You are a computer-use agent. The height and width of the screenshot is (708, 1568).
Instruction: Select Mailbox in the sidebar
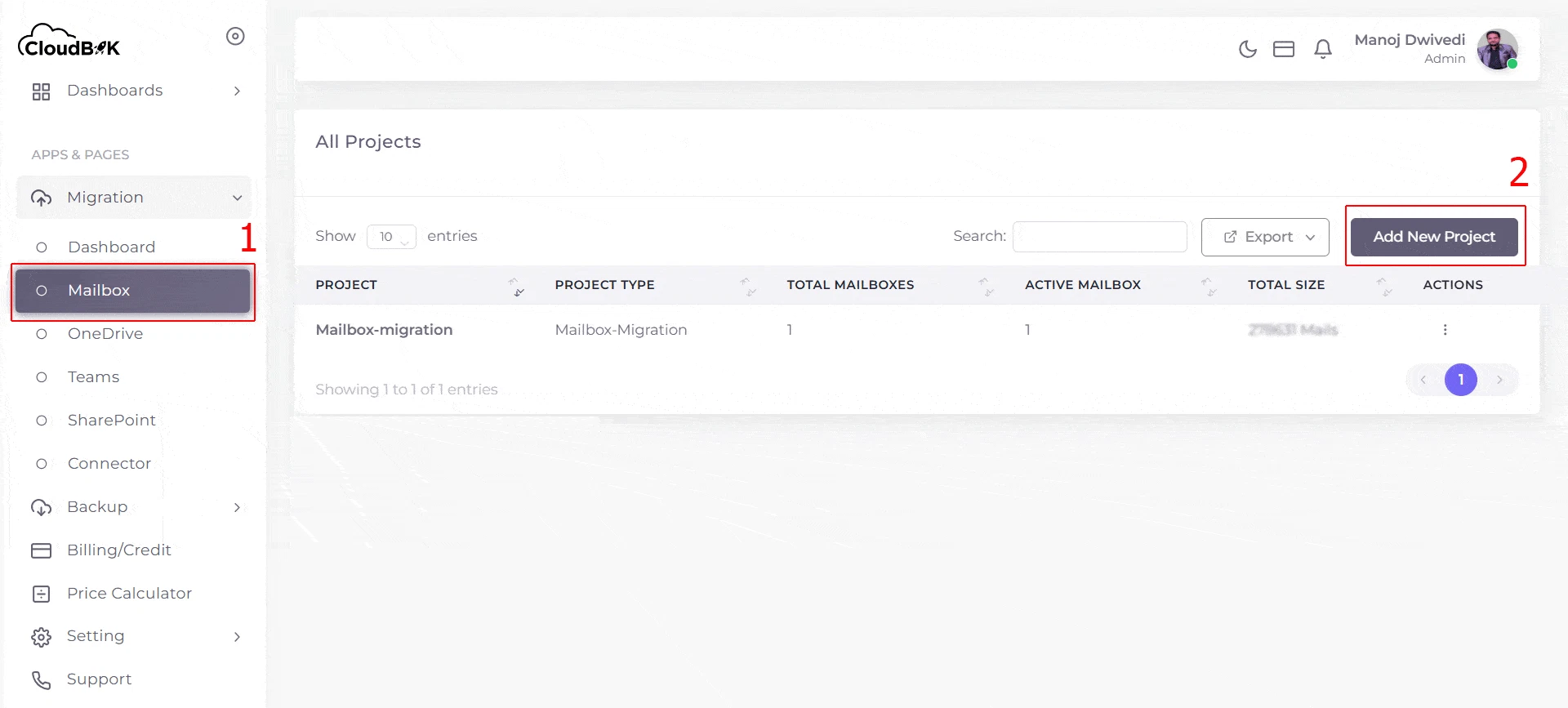pyautogui.click(x=133, y=291)
